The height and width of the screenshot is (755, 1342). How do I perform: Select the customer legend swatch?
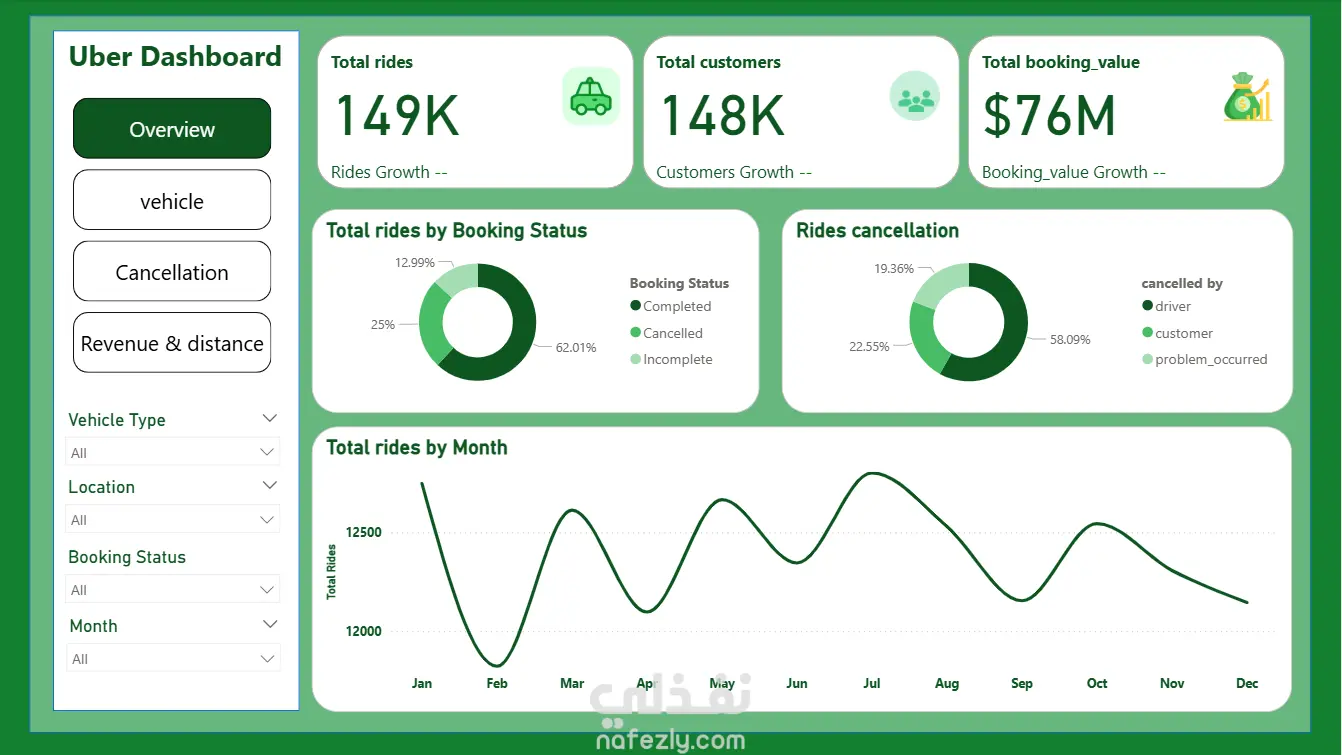(x=1147, y=333)
